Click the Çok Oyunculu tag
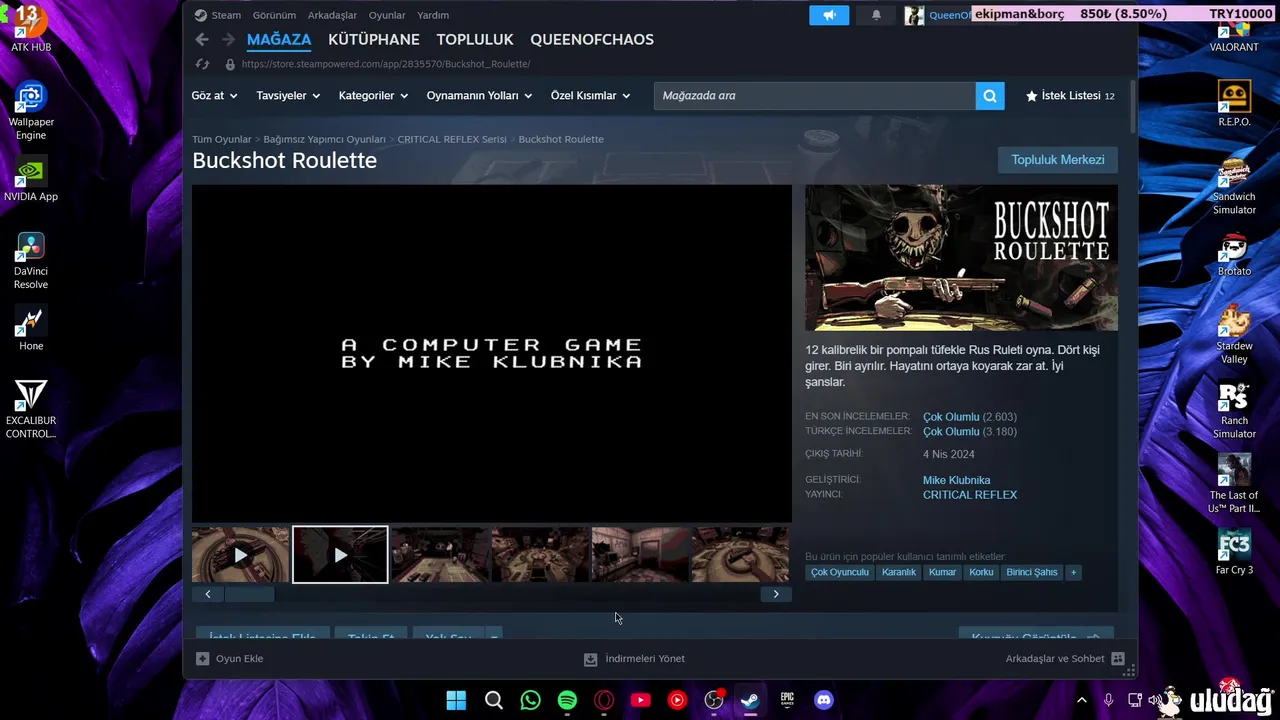 pyautogui.click(x=840, y=572)
